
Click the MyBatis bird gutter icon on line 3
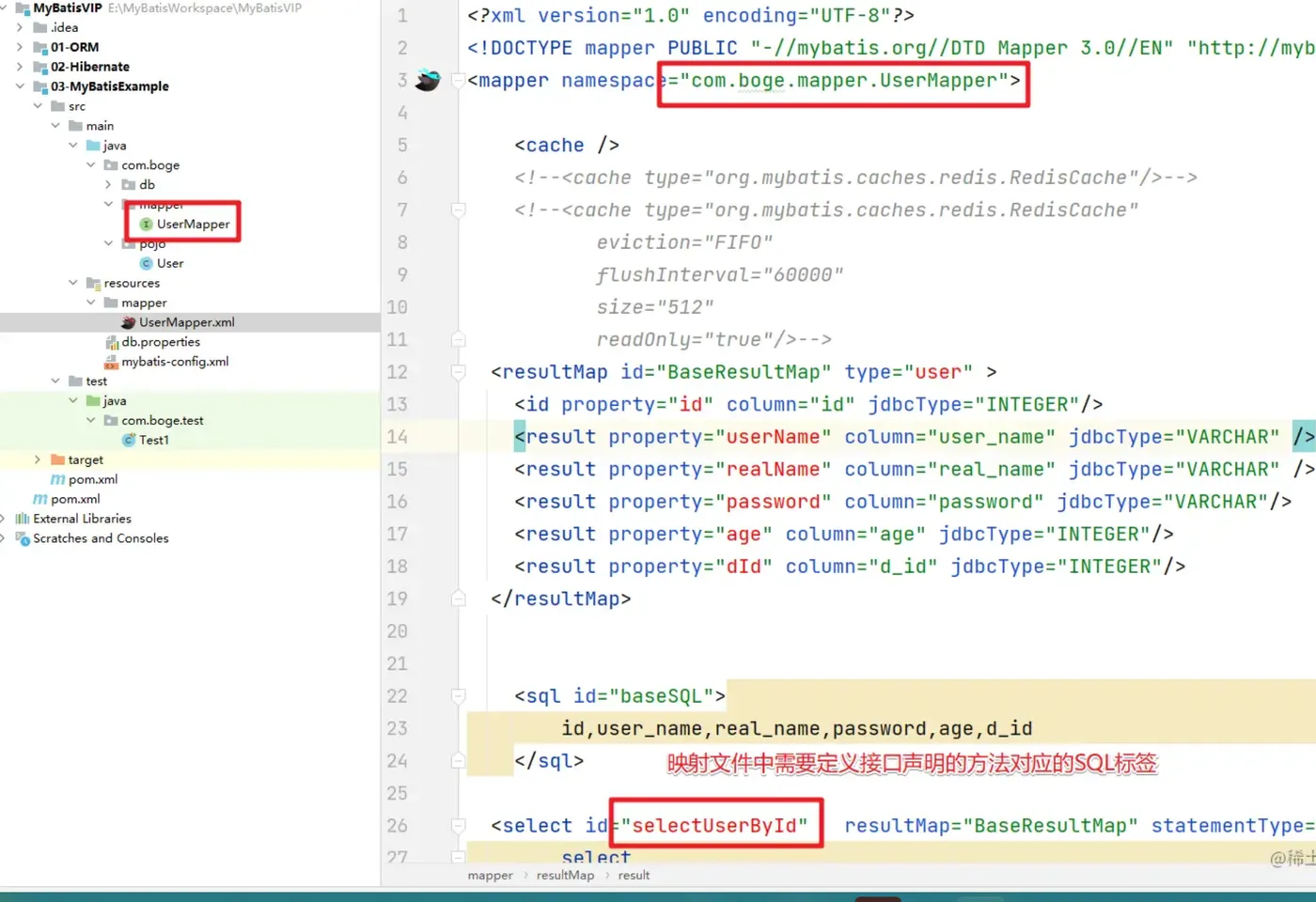tap(428, 81)
